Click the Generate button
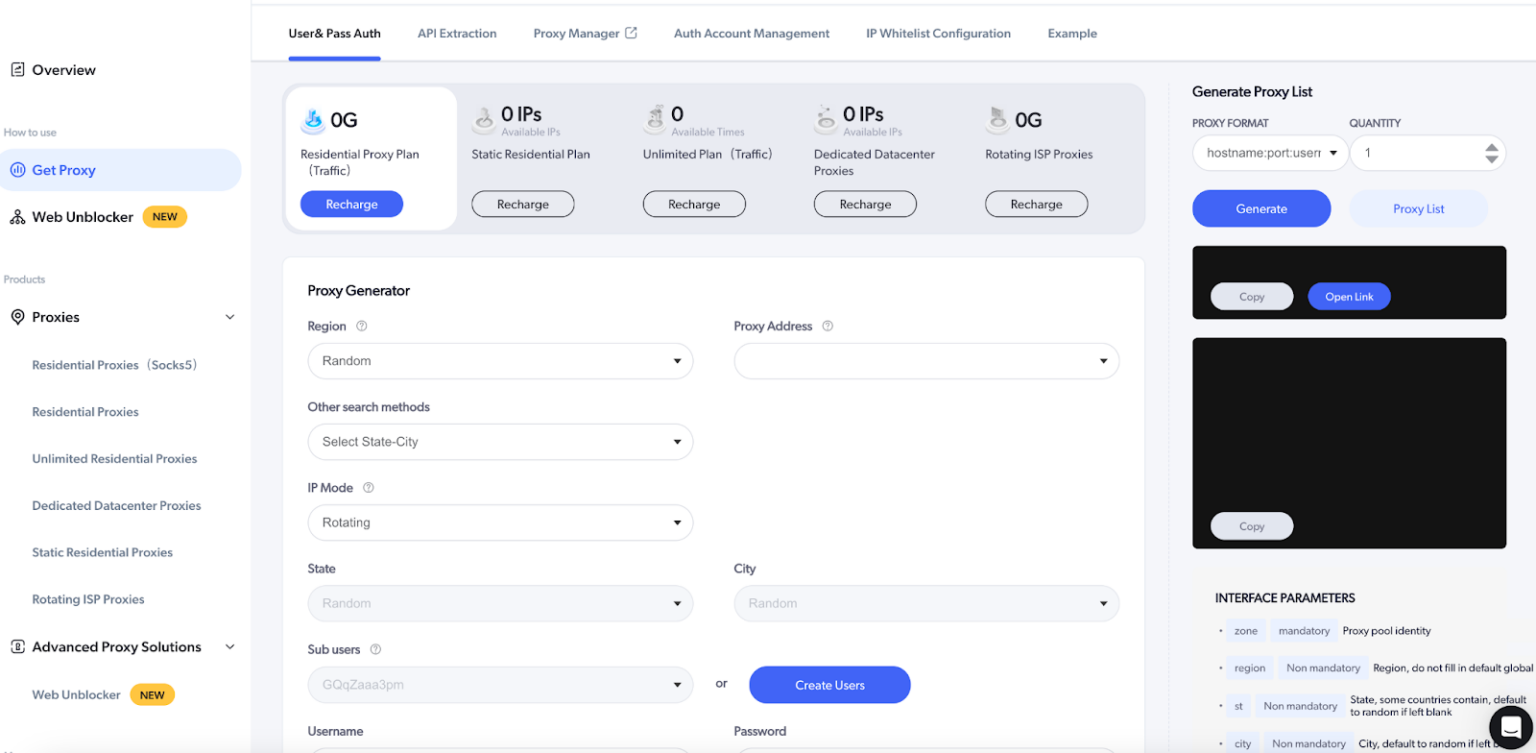The height and width of the screenshot is (753, 1536). pos(1261,208)
